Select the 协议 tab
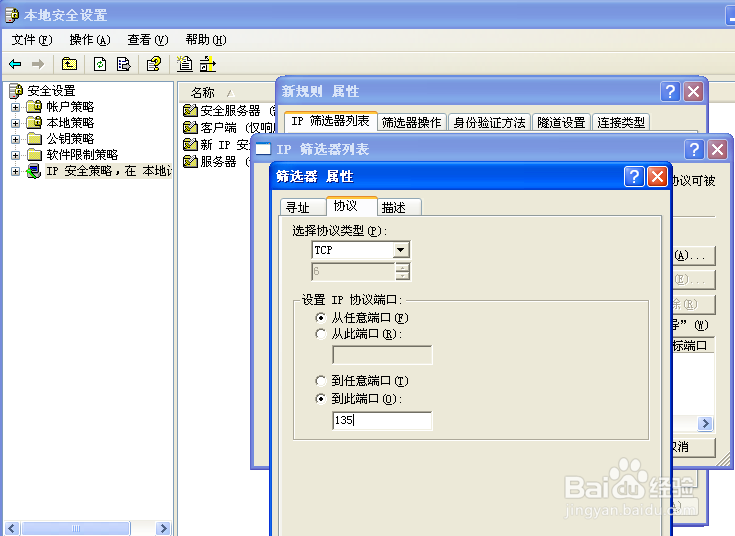The width and height of the screenshot is (735, 536). coord(352,206)
